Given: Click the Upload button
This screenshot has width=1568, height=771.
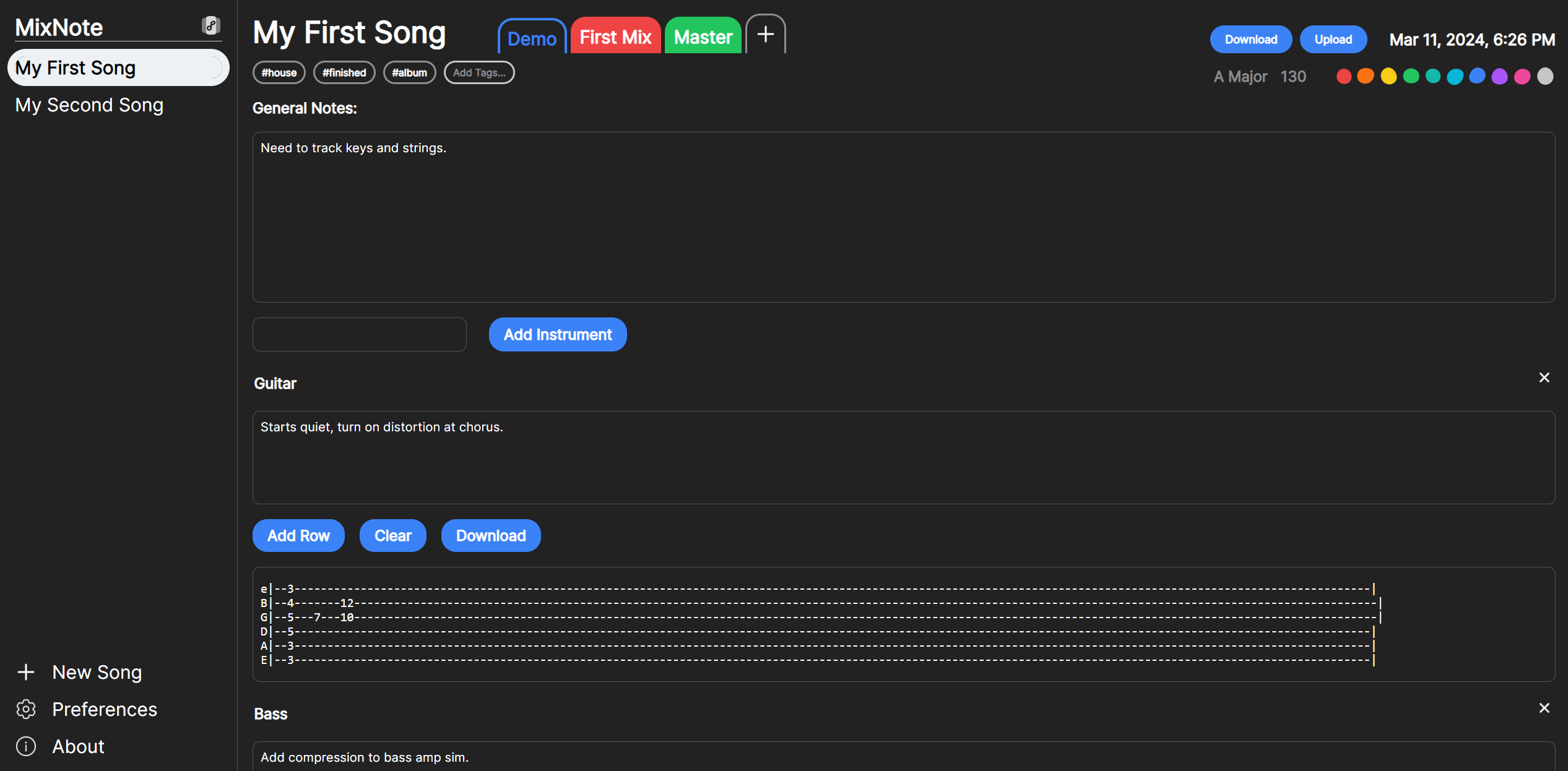Looking at the screenshot, I should point(1333,40).
